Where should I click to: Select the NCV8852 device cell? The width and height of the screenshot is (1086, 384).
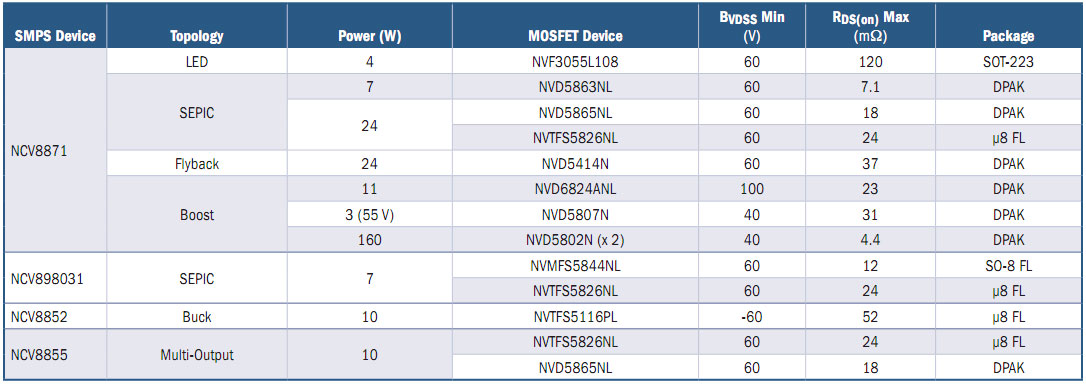(55, 317)
